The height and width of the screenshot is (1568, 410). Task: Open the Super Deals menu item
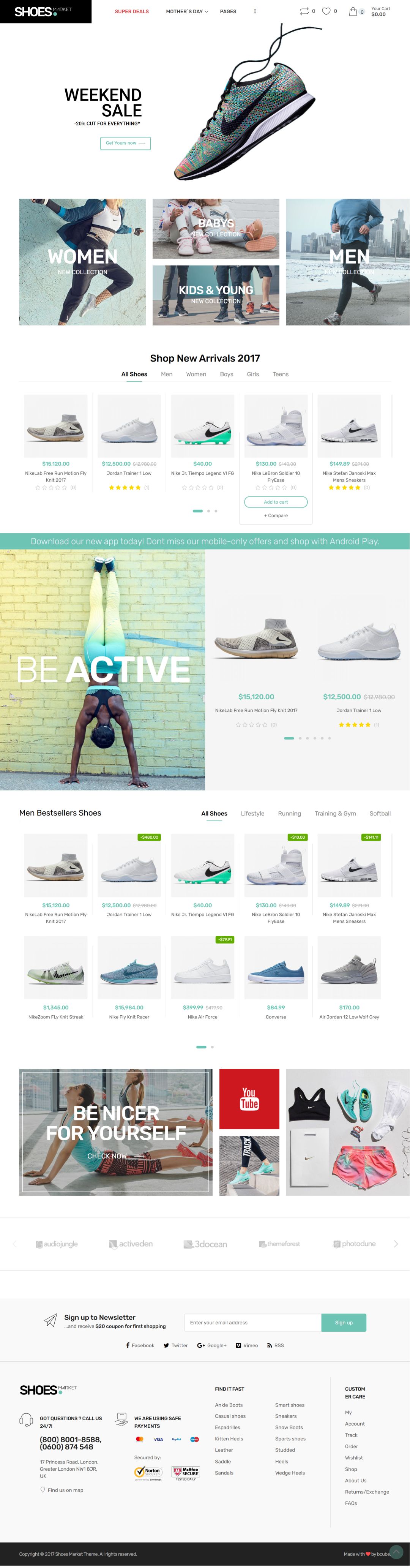(132, 11)
